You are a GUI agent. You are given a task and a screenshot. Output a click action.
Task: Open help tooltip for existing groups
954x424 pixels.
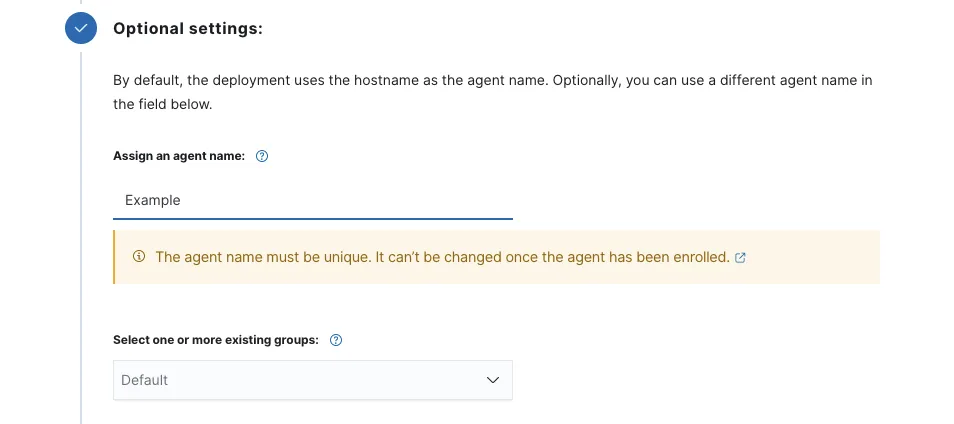pyautogui.click(x=336, y=340)
